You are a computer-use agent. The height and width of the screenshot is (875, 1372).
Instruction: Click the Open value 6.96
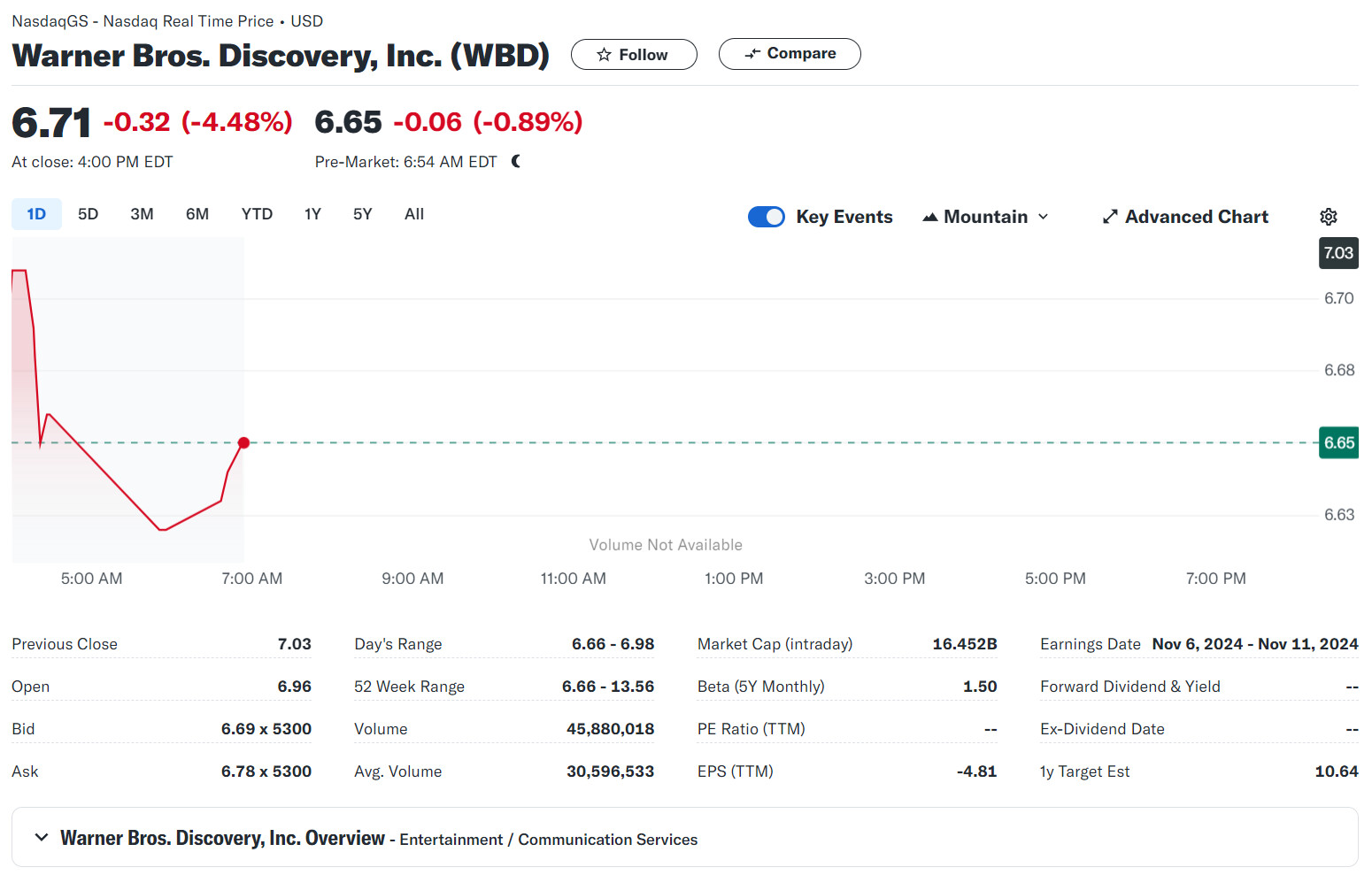click(295, 687)
